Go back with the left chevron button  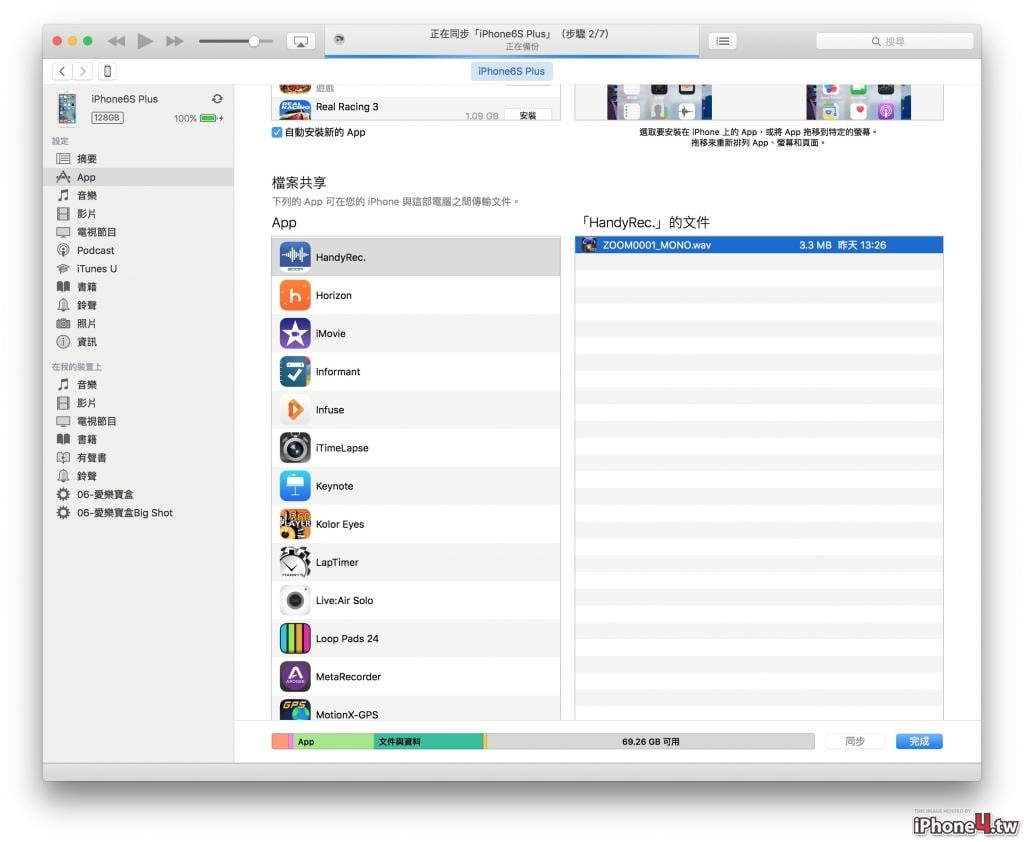tap(62, 71)
